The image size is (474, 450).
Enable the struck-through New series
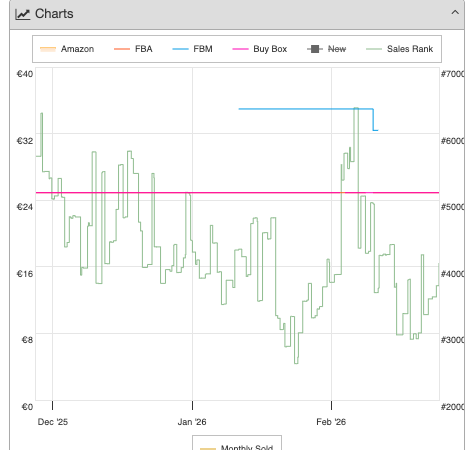click(x=326, y=49)
